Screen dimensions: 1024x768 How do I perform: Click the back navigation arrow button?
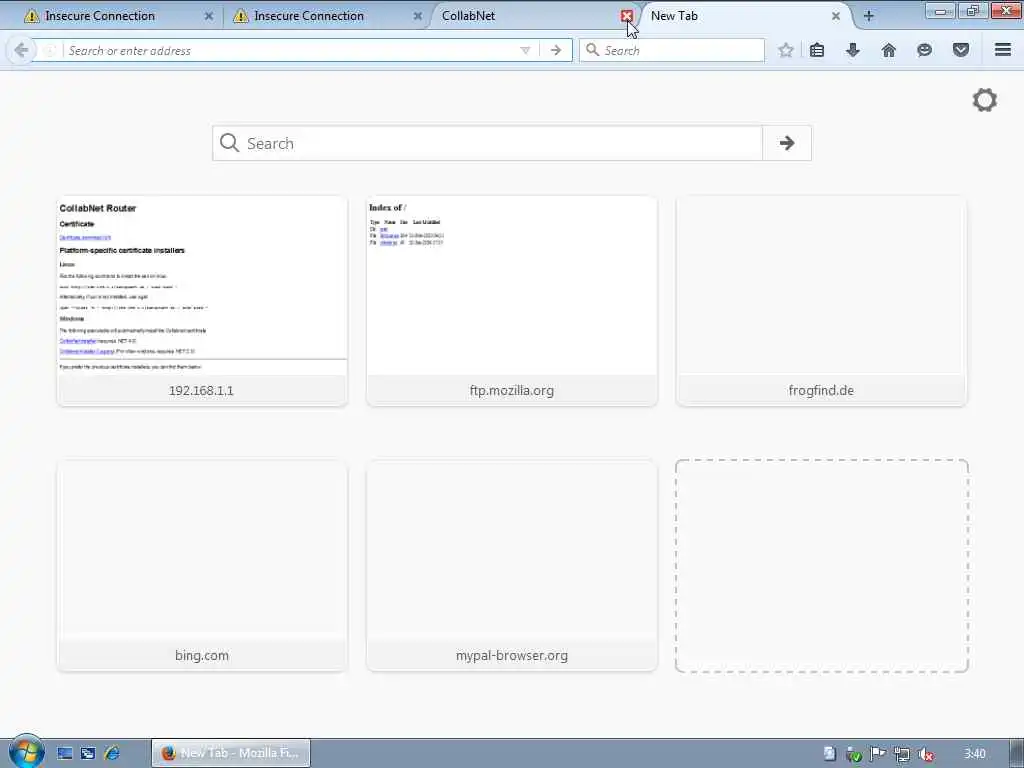[21, 50]
